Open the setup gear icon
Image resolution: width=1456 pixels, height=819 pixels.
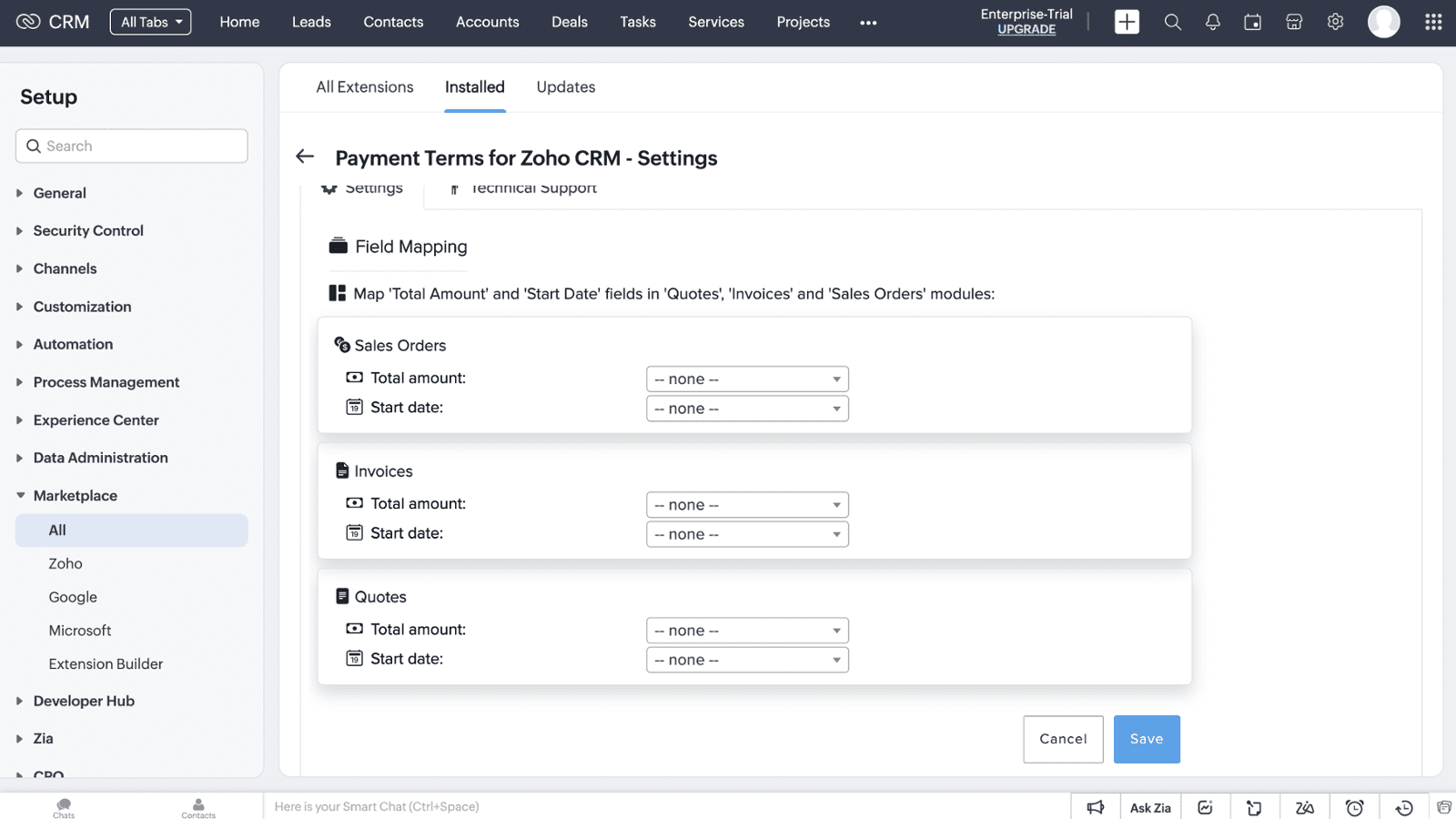coord(1335,22)
